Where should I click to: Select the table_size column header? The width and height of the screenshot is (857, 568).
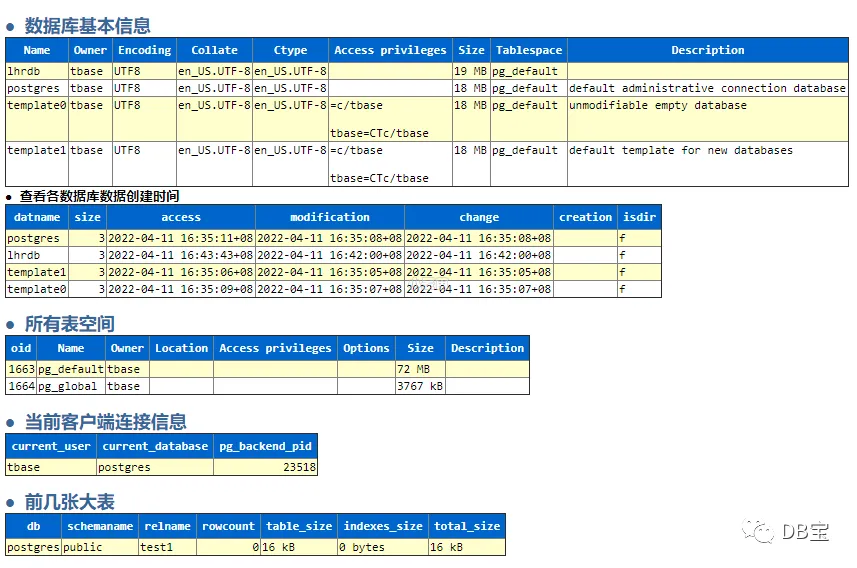tap(299, 526)
